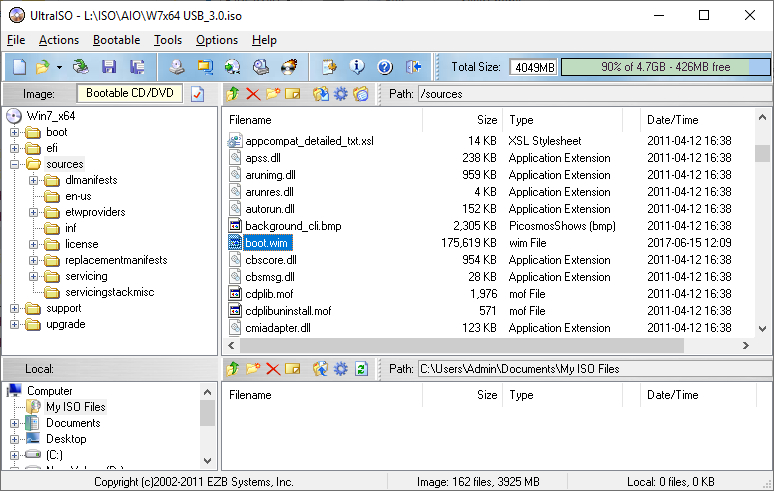The height and width of the screenshot is (491, 774).
Task: Open the Help menu
Action: pyautogui.click(x=264, y=40)
